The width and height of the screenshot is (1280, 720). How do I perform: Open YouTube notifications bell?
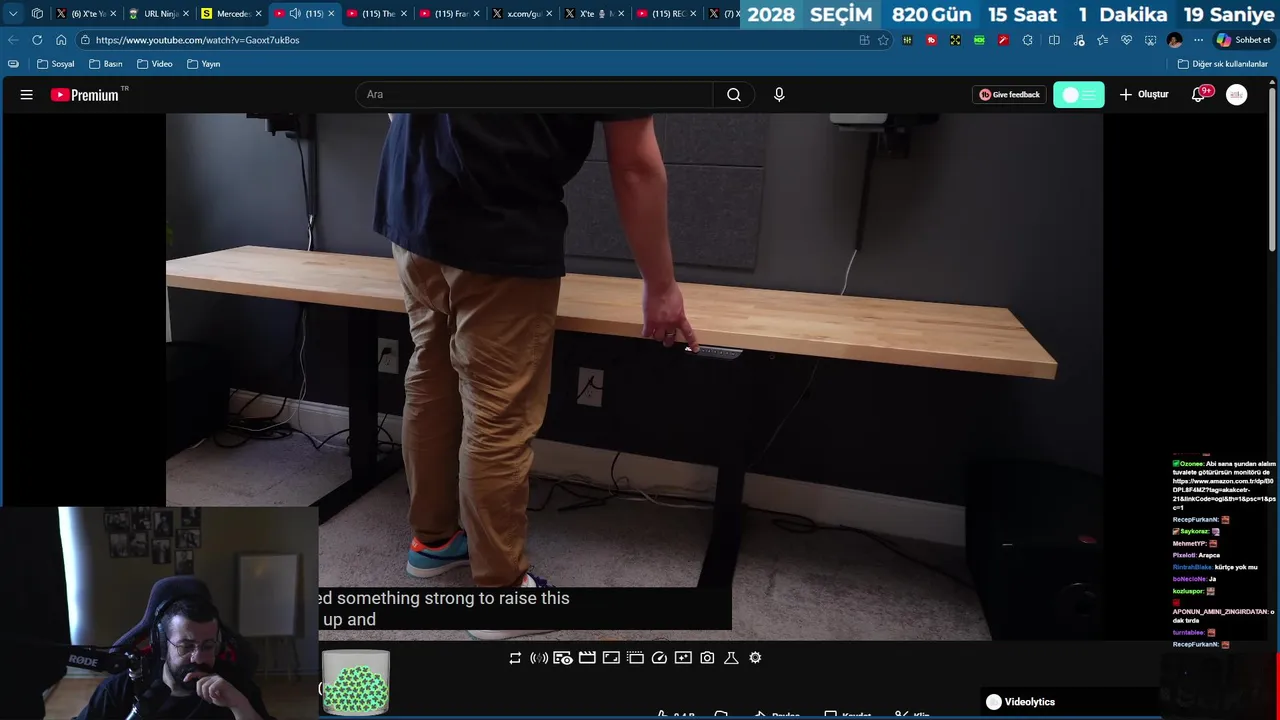[x=1199, y=95]
